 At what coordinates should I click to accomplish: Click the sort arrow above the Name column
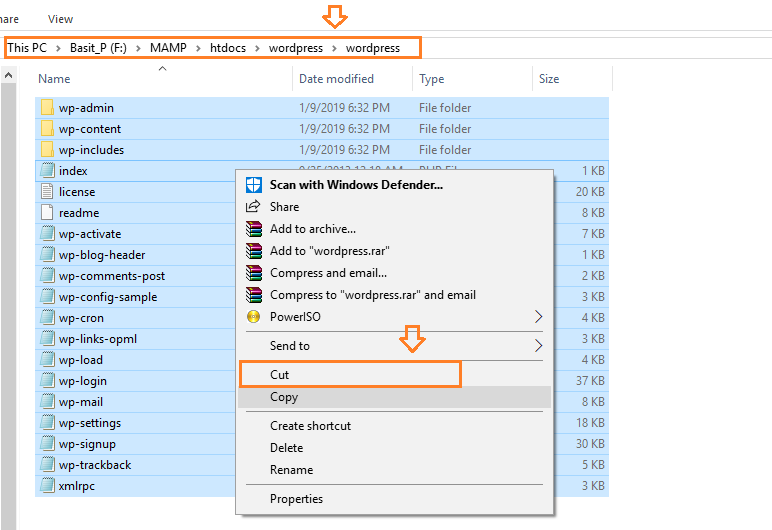coord(162,68)
